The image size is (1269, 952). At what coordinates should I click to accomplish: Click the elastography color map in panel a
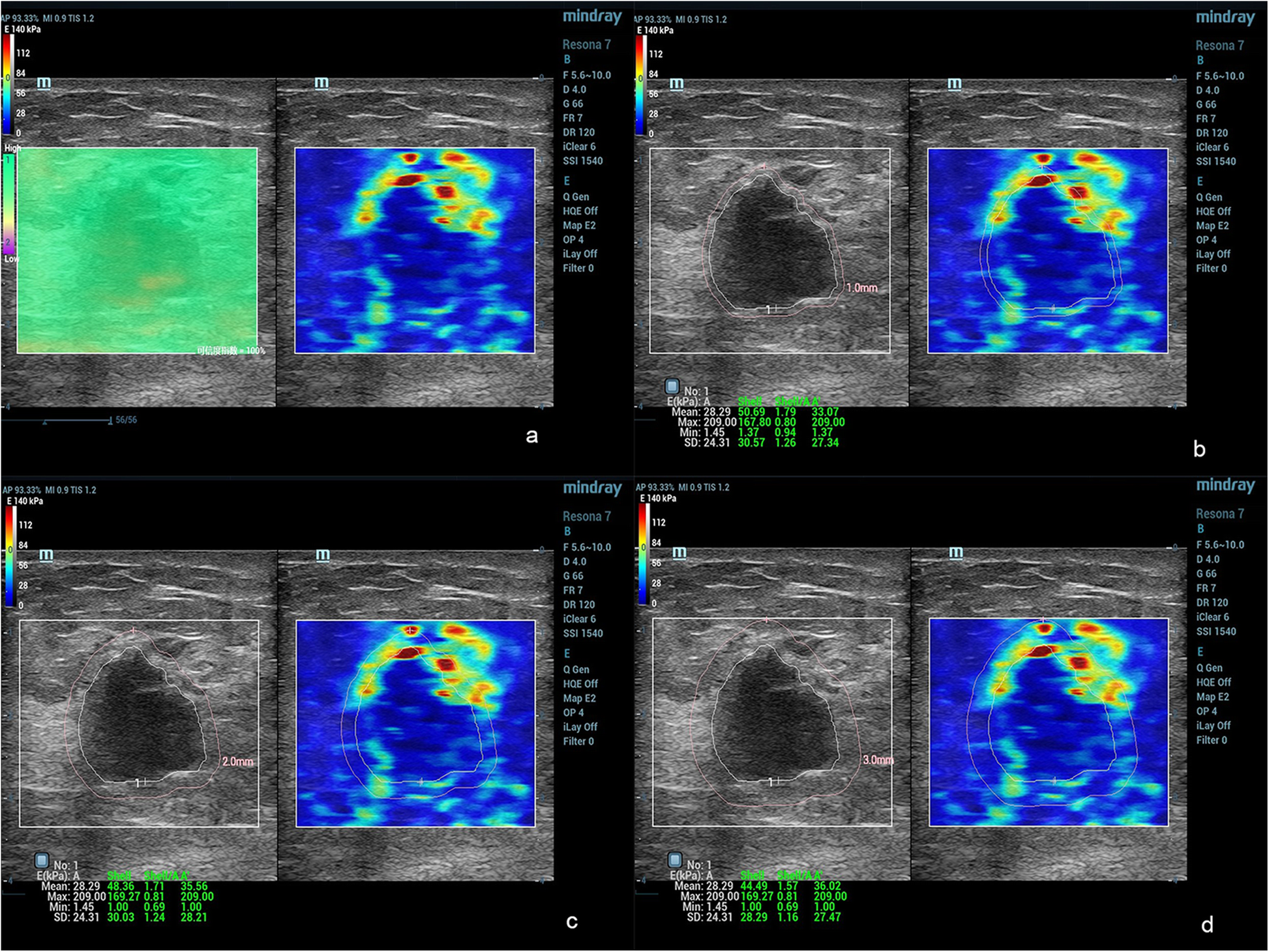tap(415, 250)
